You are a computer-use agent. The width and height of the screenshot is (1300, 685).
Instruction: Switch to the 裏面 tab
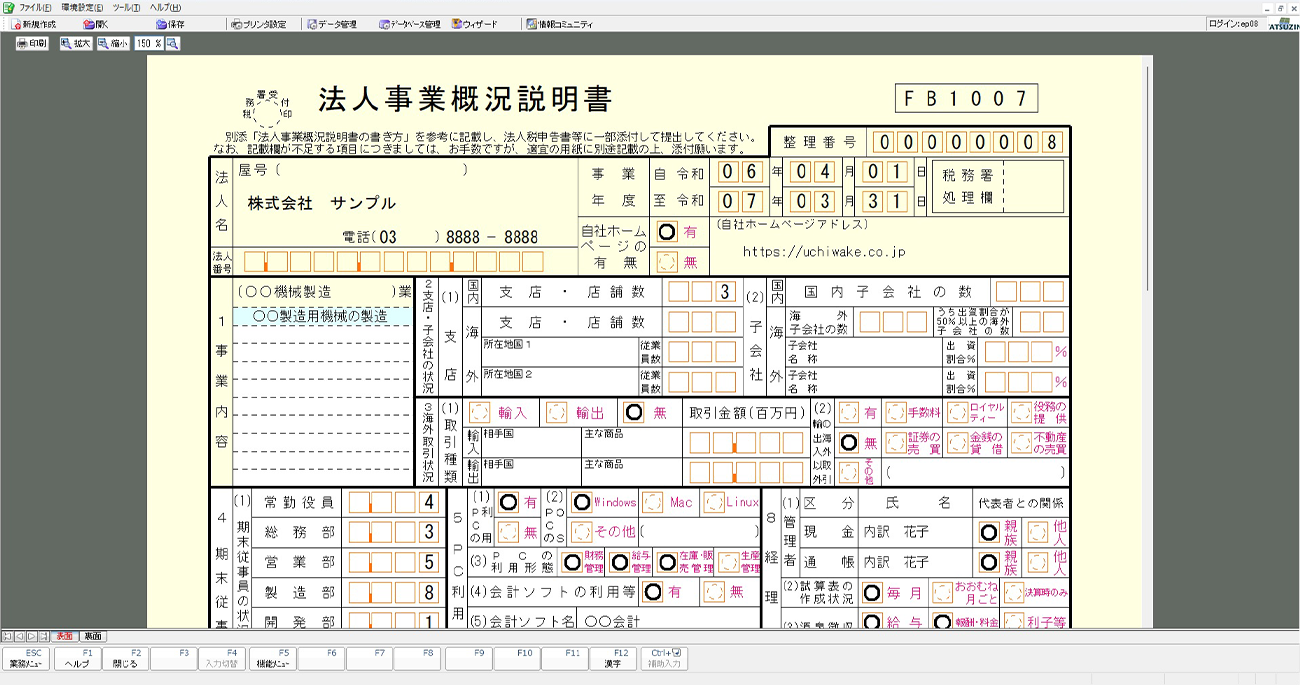click(92, 636)
